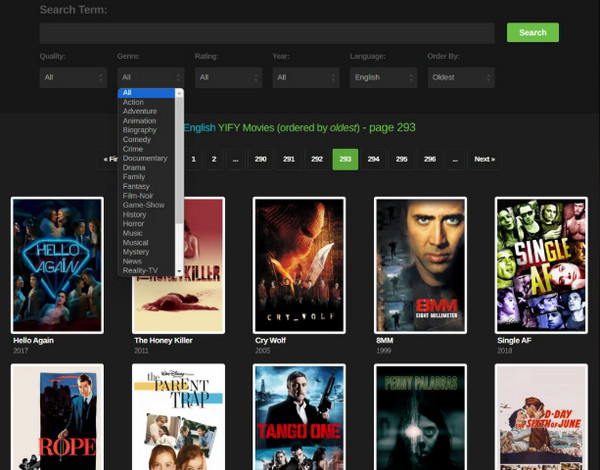Click genre list scroll-up arrow
Image resolution: width=600 pixels, height=470 pixels.
tap(179, 93)
